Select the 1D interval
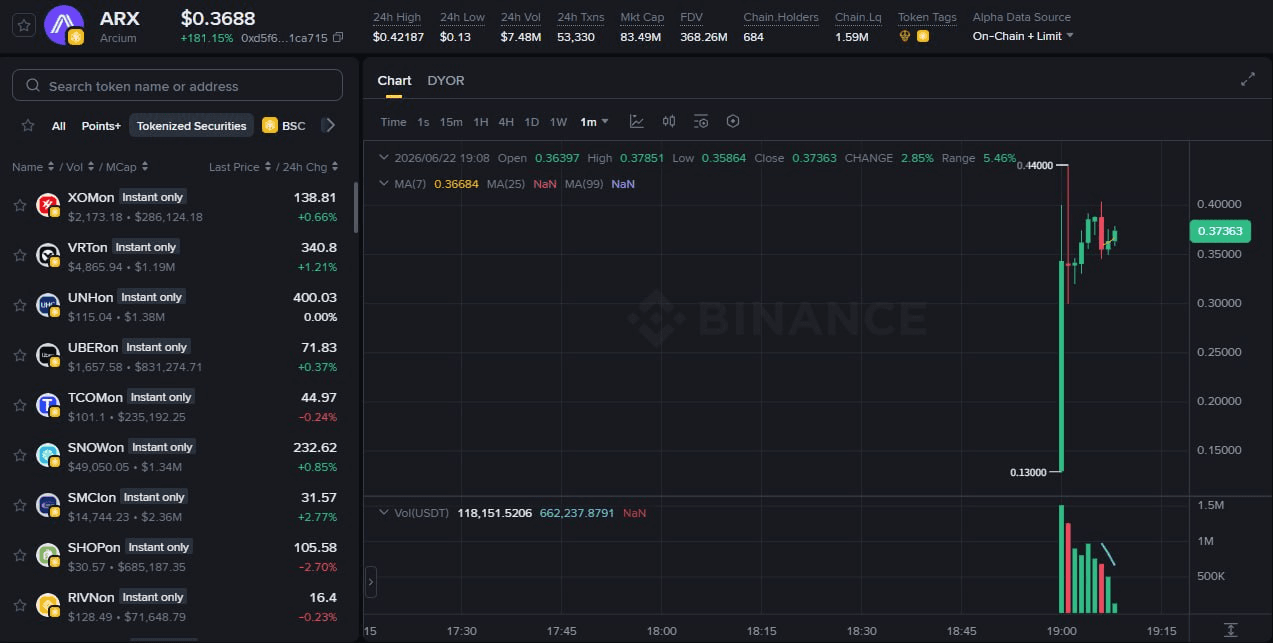The height and width of the screenshot is (643, 1273). (x=531, y=122)
